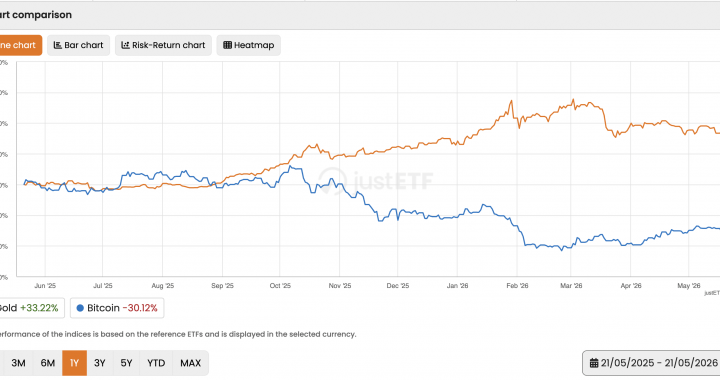Screen dimensions: 720x380
Task: Click Bitcoin performance value -30.12%
Action: pyautogui.click(x=140, y=308)
